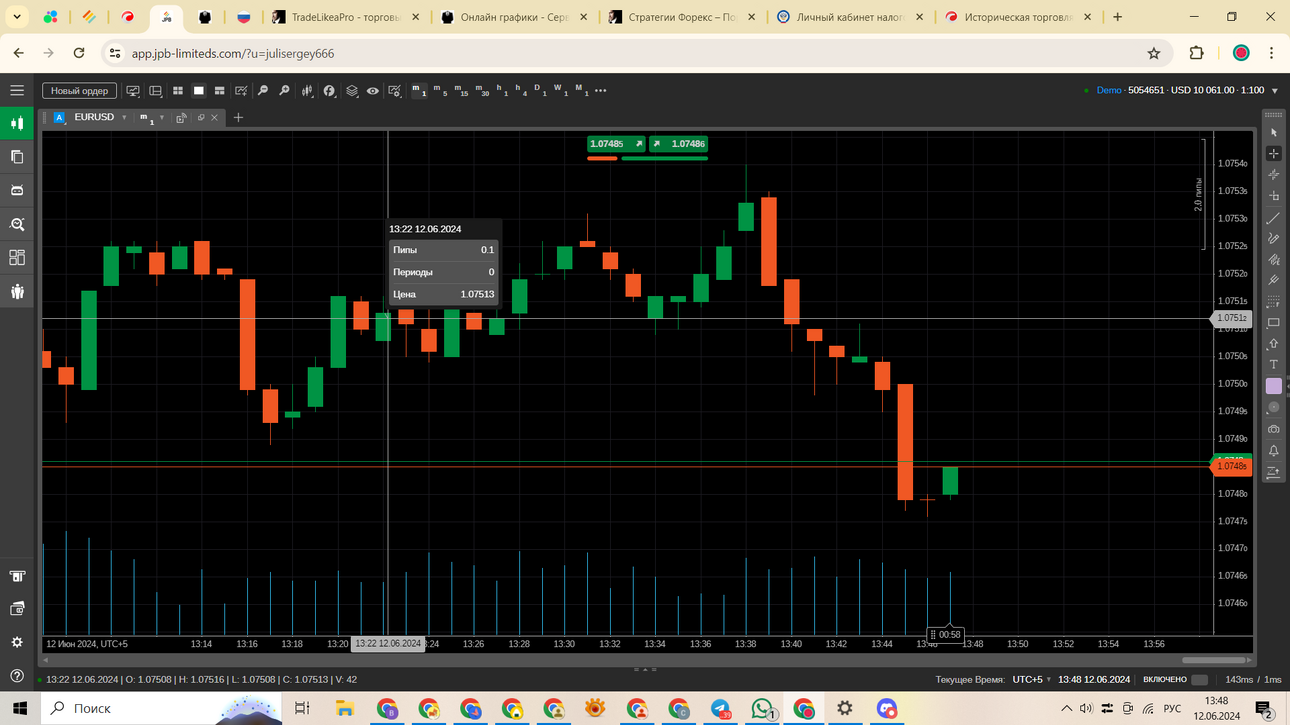Select the rectangle shape drawing tool

[1273, 323]
